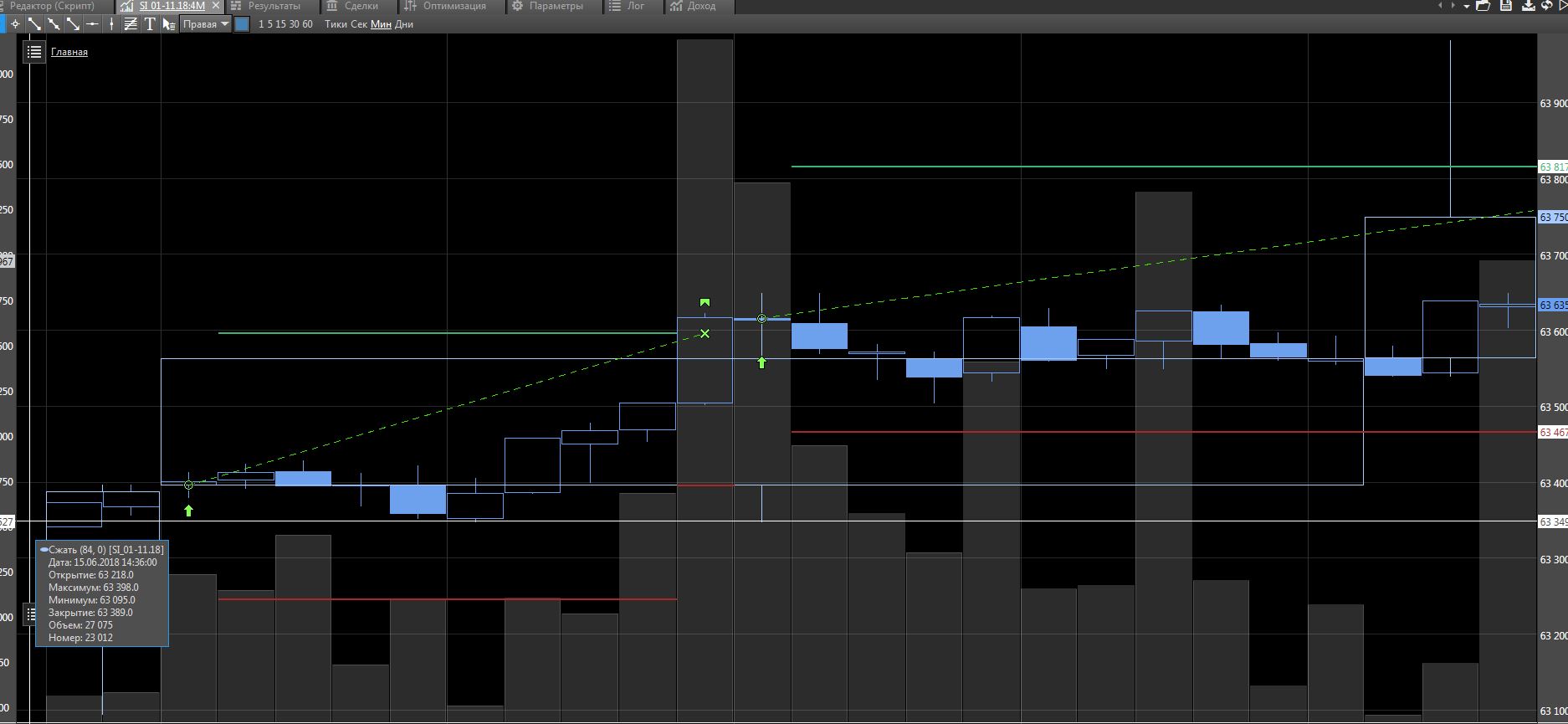The width and height of the screenshot is (1568, 724).
Task: Set the timeframe interval to 30
Action: 295,24
